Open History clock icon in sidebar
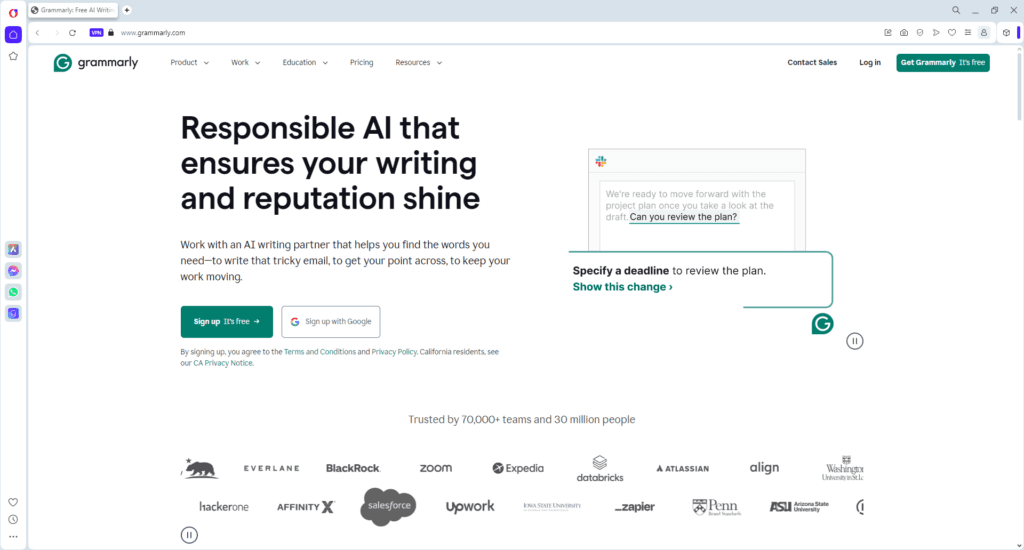The width and height of the screenshot is (1024, 550). coord(13,520)
